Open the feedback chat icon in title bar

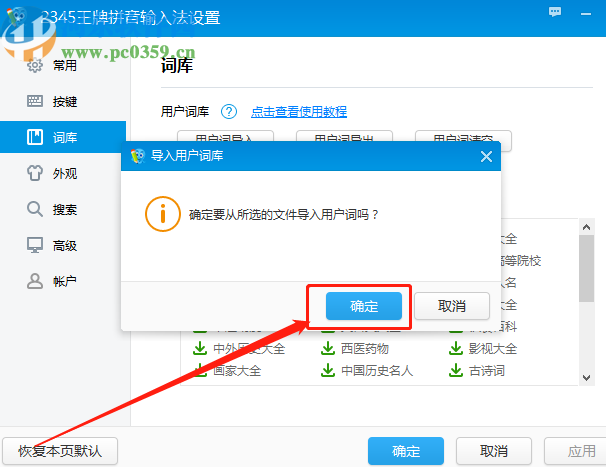tap(555, 12)
